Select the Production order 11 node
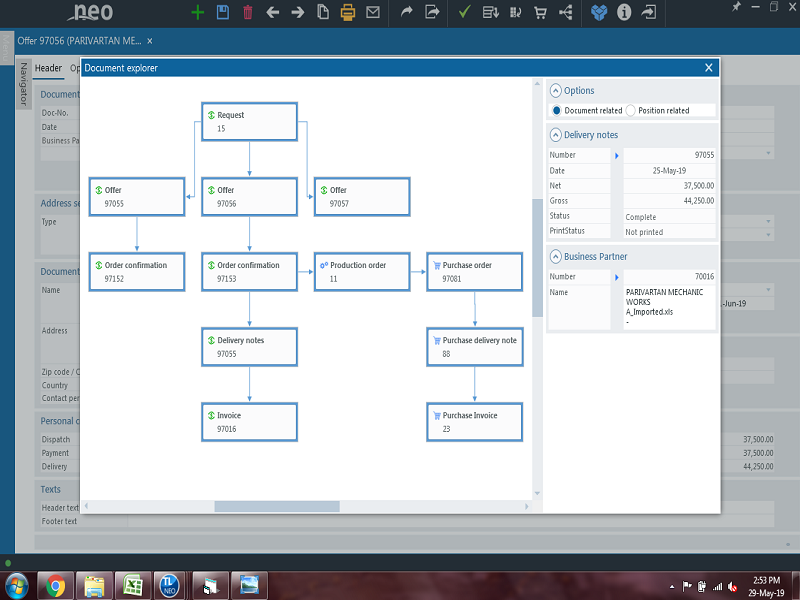This screenshot has width=800, height=600. click(x=361, y=271)
